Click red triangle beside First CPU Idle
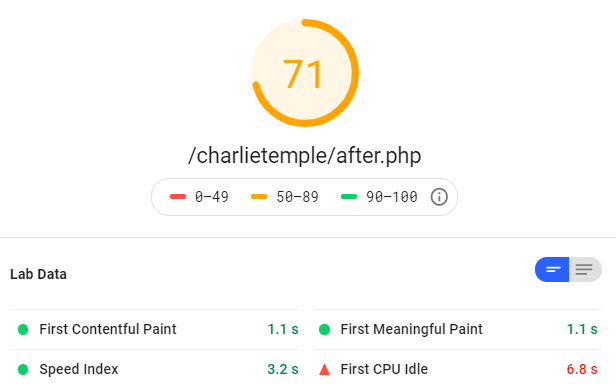Screen dimensions: 616x388 pos(324,370)
